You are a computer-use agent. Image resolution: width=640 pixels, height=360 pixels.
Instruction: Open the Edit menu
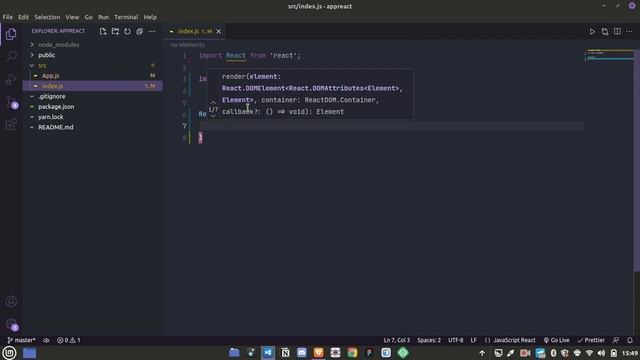[23, 17]
